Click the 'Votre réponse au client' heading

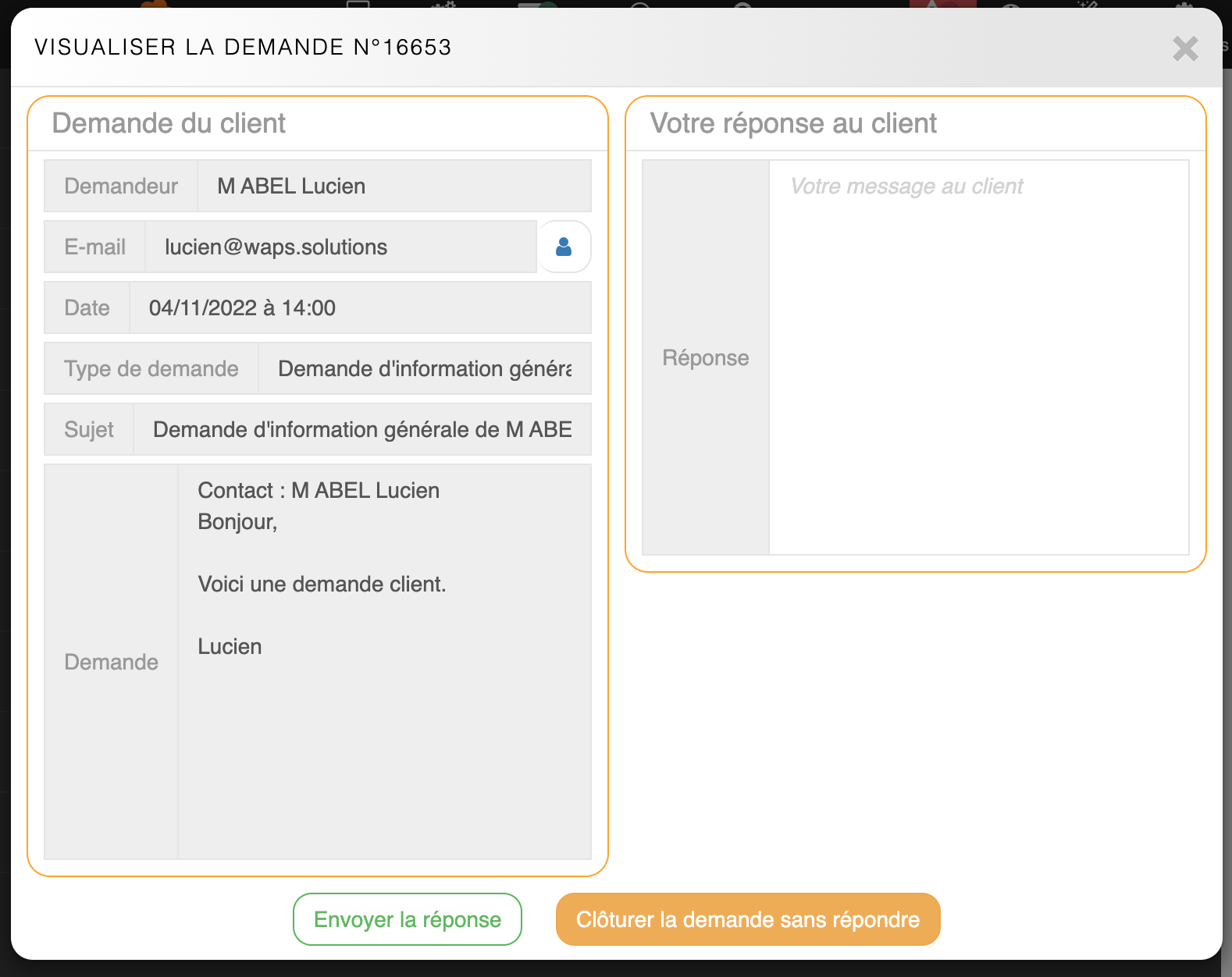coord(792,123)
